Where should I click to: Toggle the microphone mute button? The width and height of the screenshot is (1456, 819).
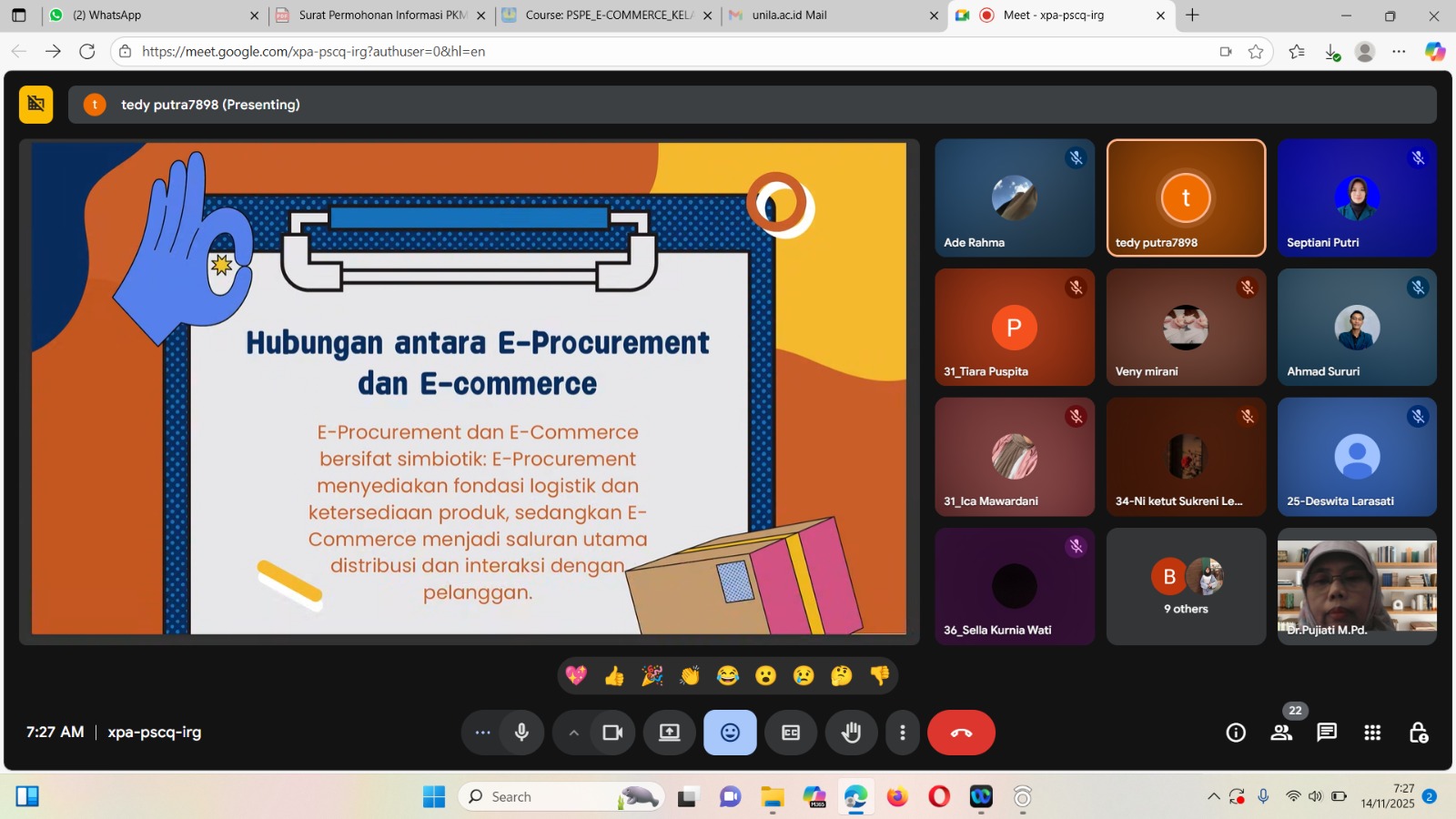pyautogui.click(x=521, y=733)
